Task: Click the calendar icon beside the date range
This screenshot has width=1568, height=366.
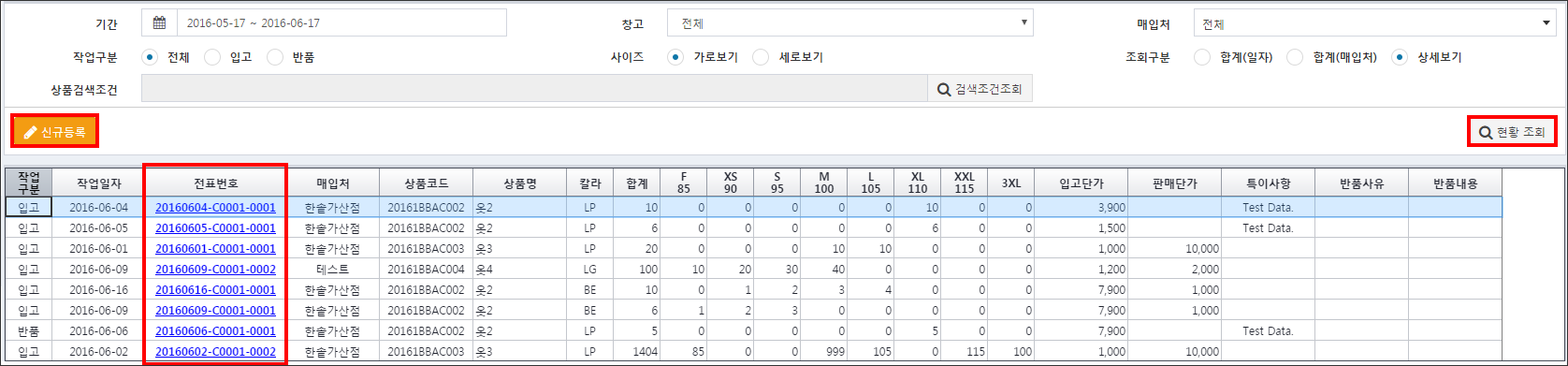Action: [x=159, y=23]
